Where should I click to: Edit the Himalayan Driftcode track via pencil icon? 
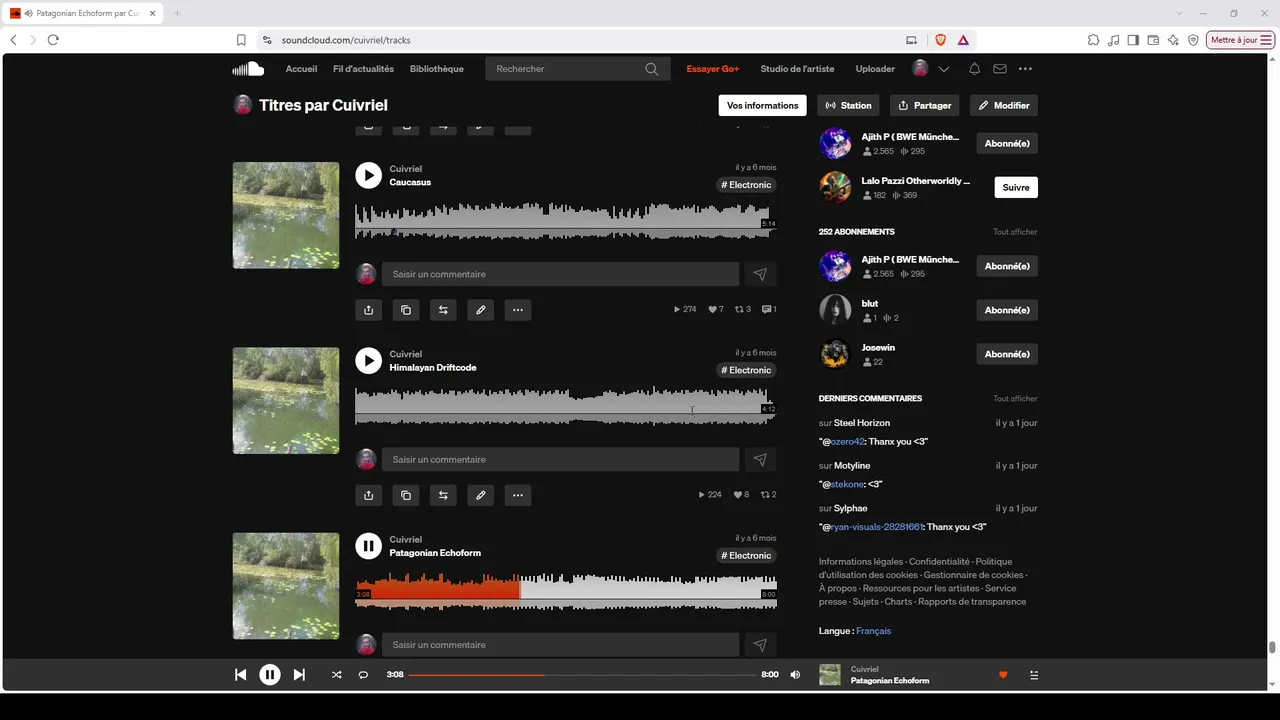coord(481,495)
